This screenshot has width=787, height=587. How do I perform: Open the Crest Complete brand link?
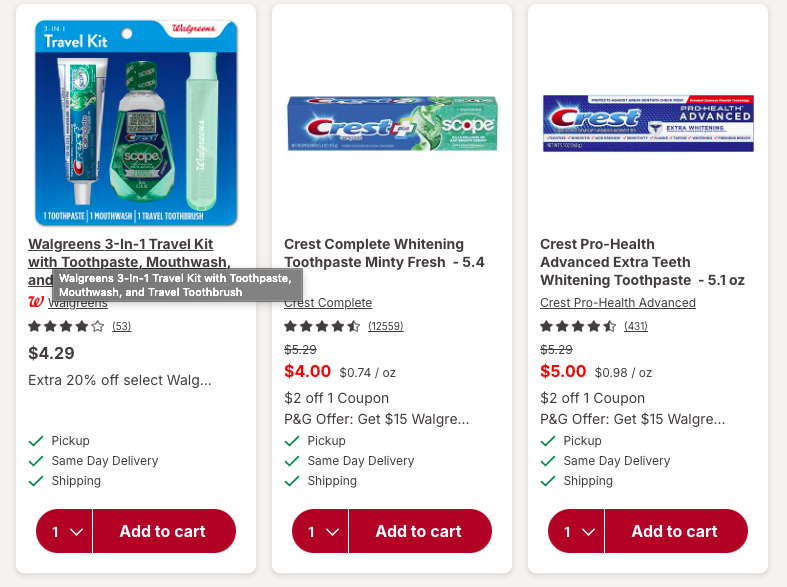(328, 303)
